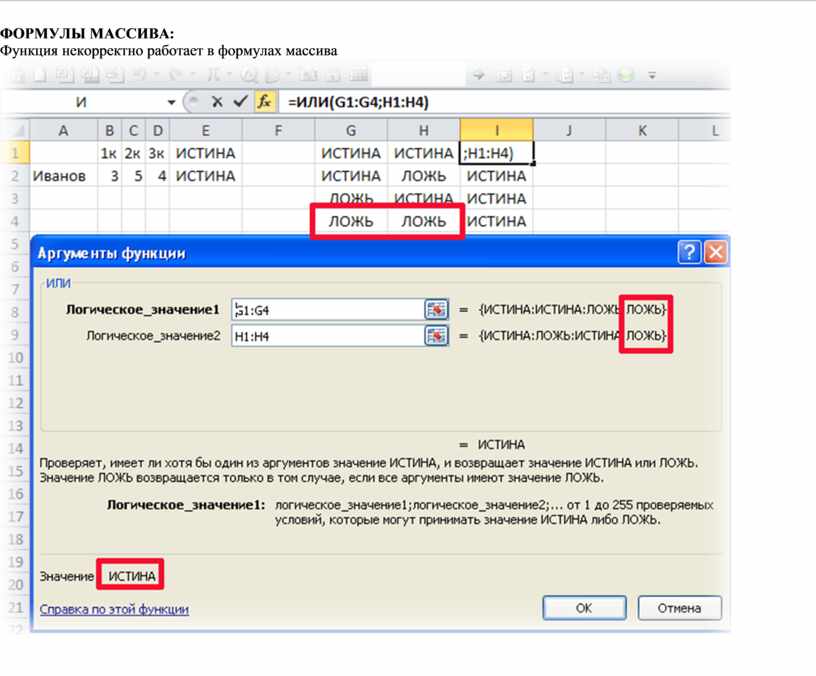Select column B header
This screenshot has height=676, width=816.
coord(109,130)
